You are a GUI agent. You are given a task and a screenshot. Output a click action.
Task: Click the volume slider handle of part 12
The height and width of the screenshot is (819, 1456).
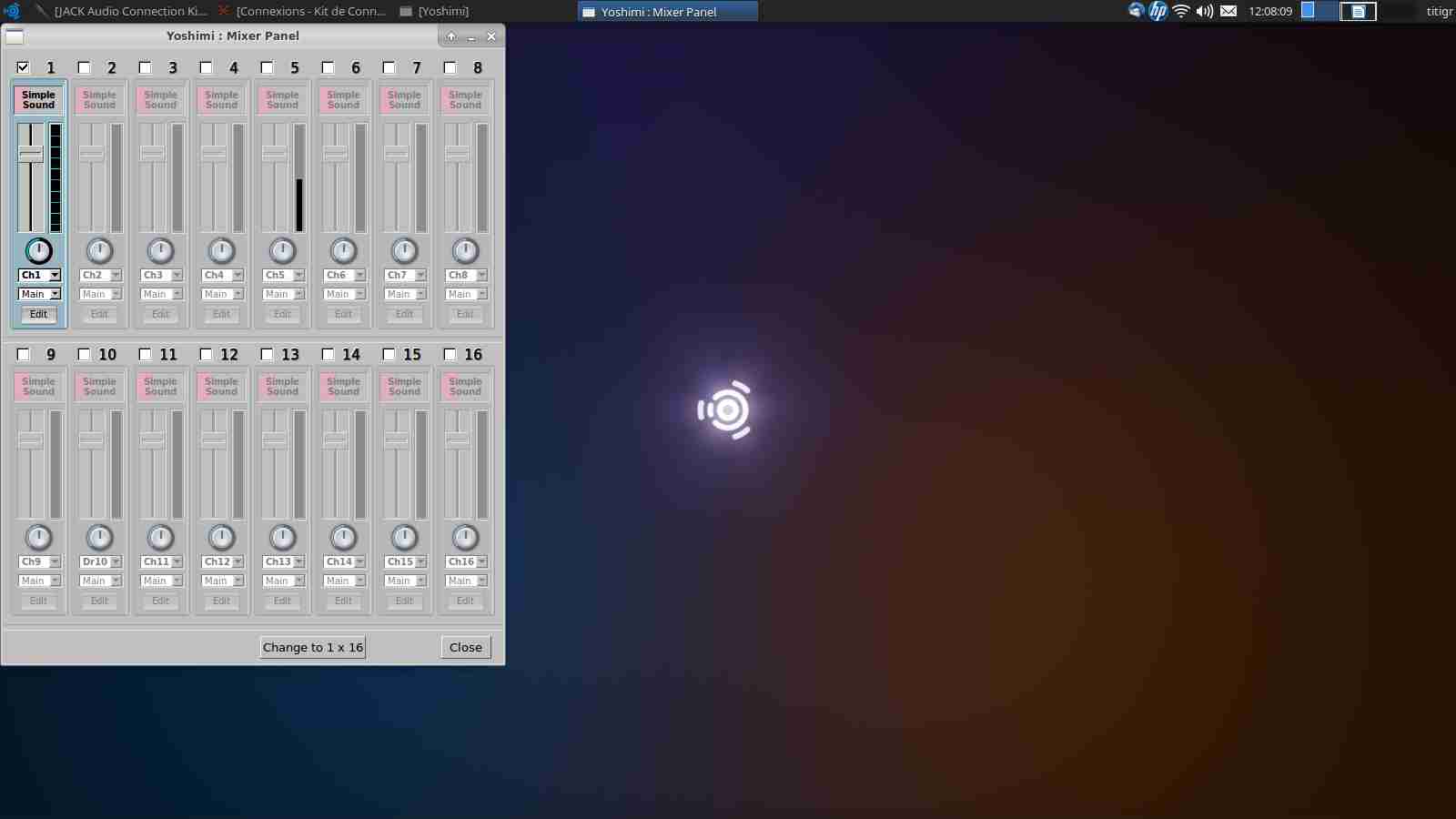214,440
